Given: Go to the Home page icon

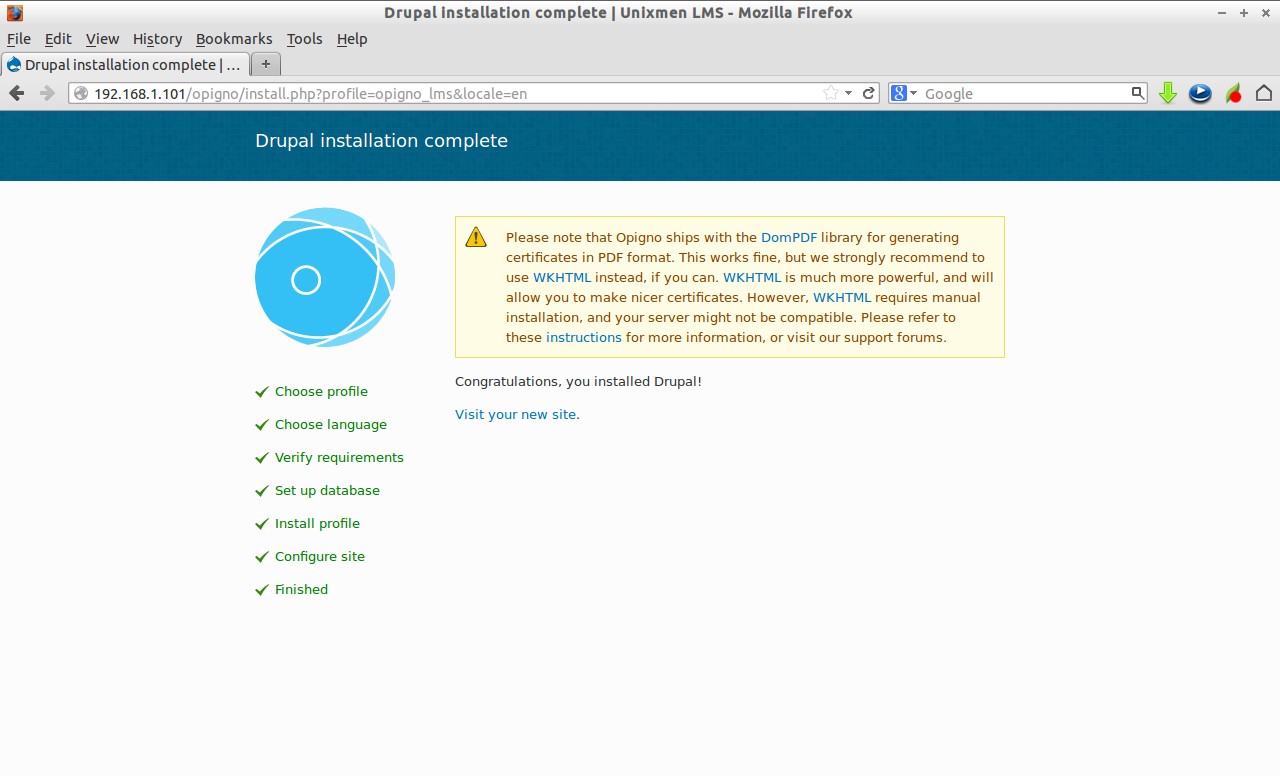Looking at the screenshot, I should 1264,93.
